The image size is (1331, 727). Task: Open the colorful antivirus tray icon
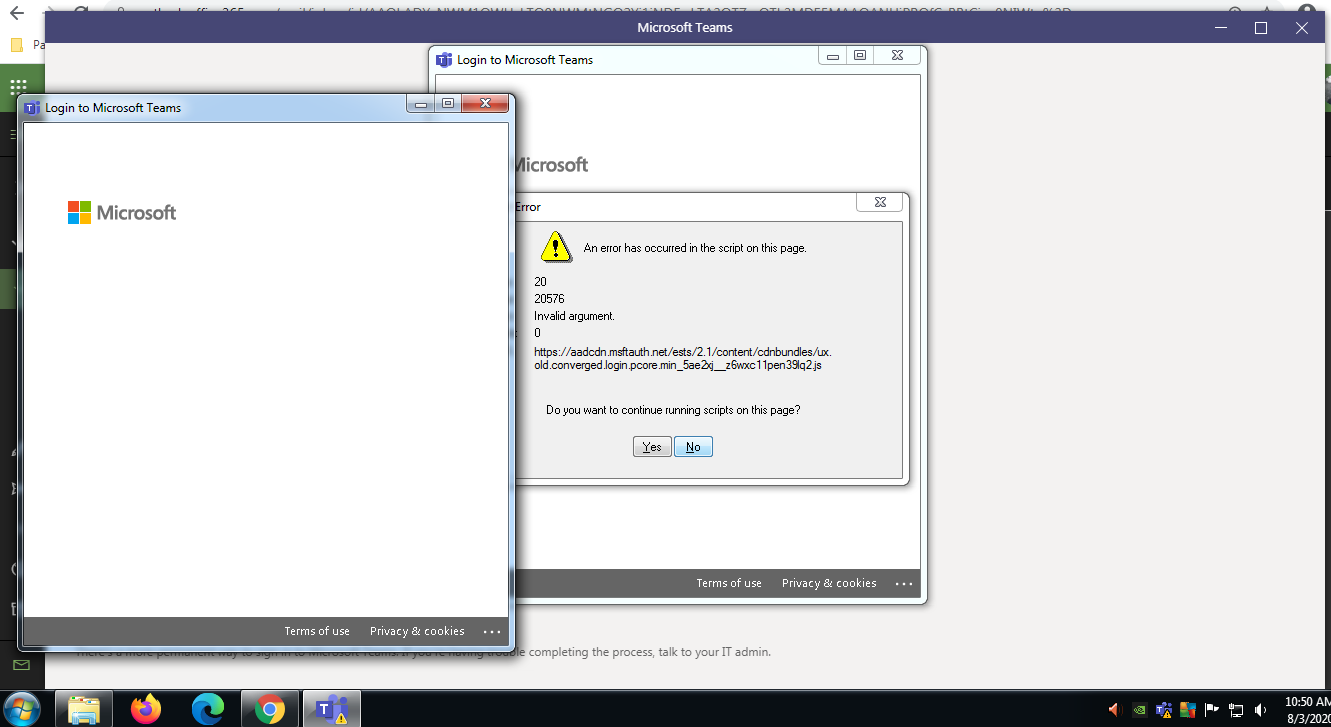1188,710
